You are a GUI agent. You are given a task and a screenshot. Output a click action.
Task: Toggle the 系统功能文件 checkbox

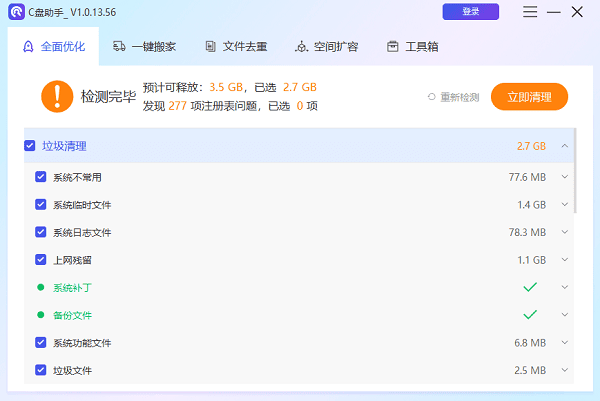tap(41, 342)
